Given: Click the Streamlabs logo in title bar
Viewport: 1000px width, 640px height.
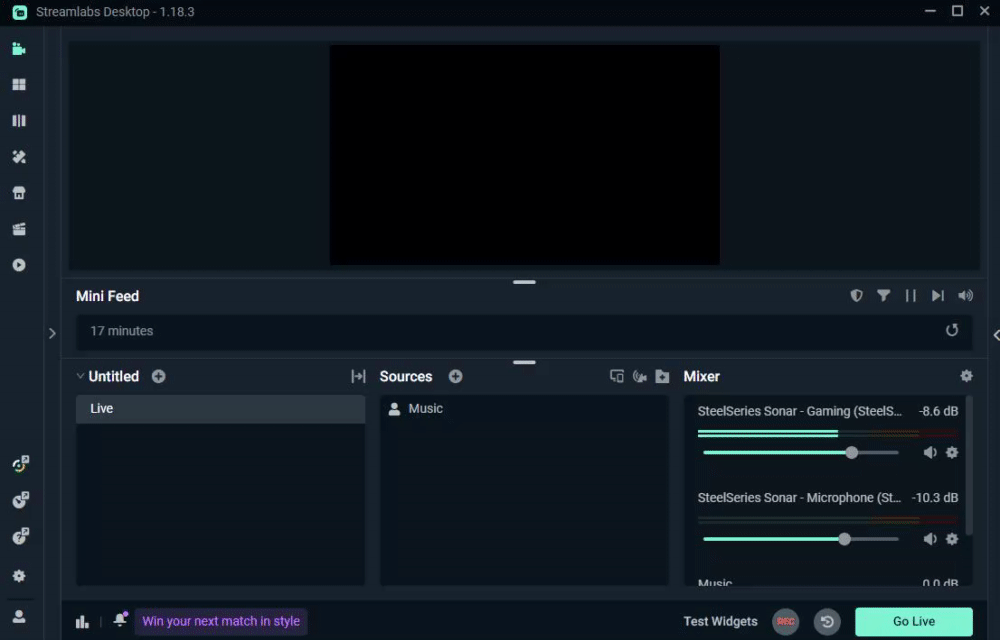Looking at the screenshot, I should (20, 12).
